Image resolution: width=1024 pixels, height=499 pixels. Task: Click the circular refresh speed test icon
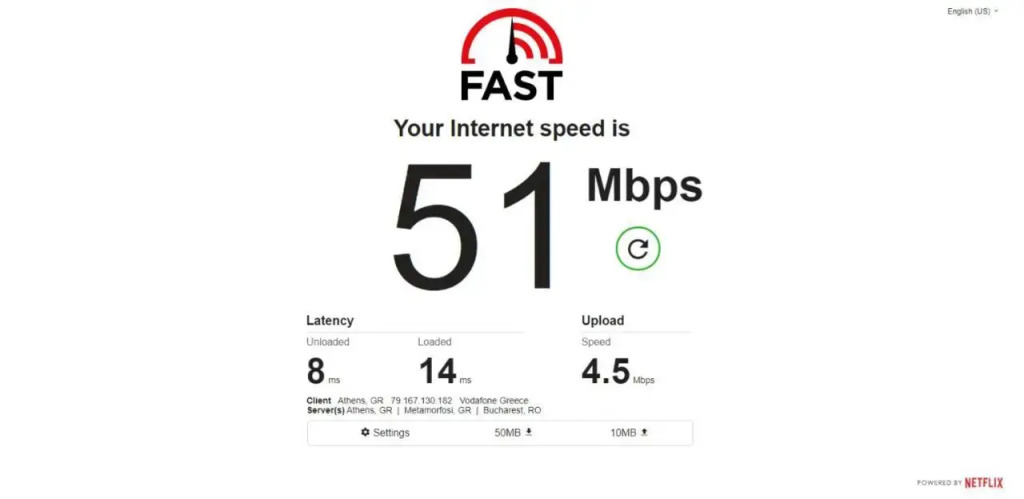638,248
